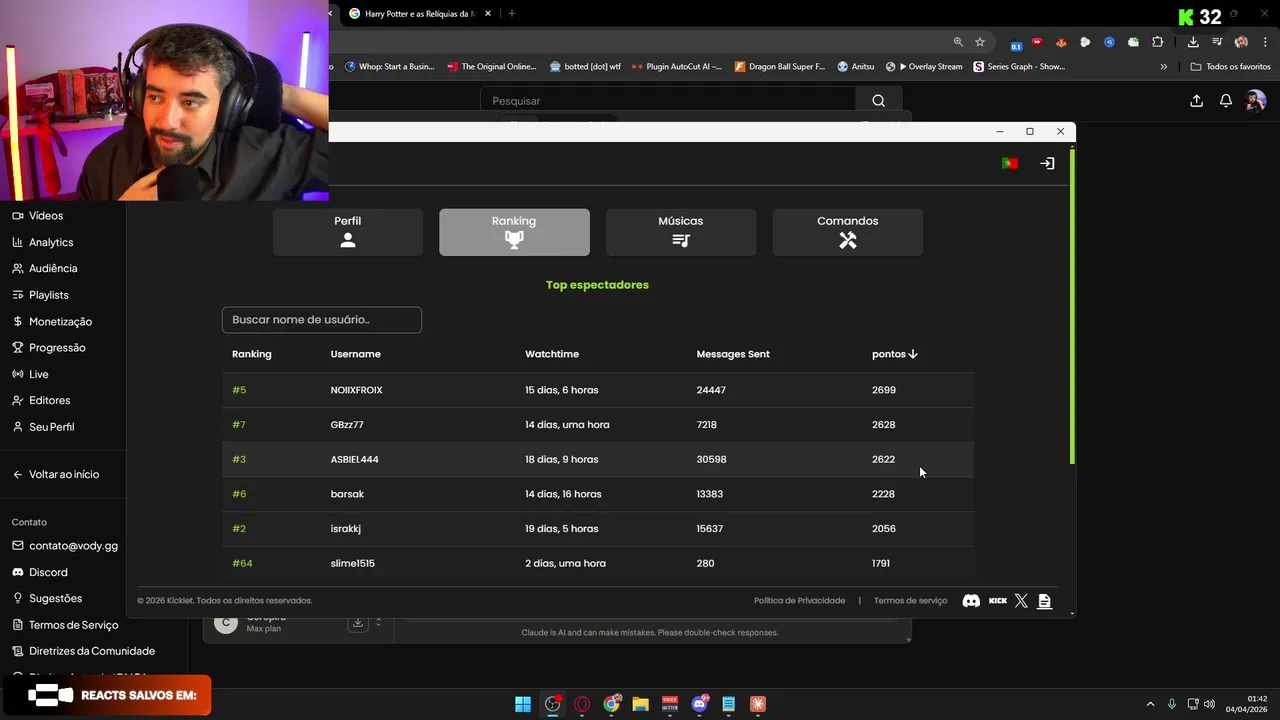
Task: Select the Portuguese flag language icon
Action: [x=1010, y=163]
